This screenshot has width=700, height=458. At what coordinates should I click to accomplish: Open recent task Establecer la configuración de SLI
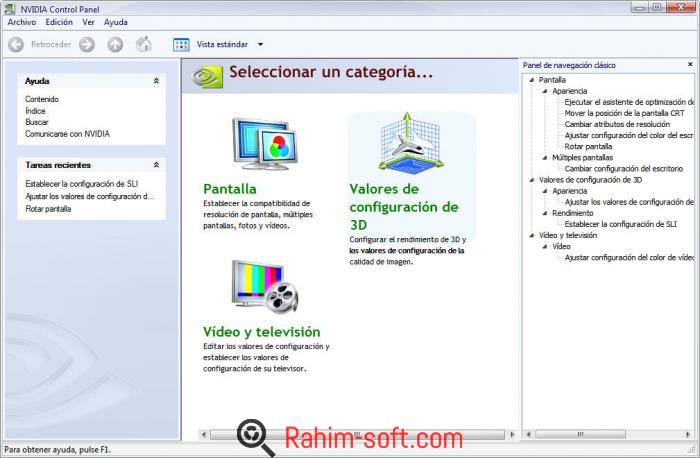click(x=82, y=183)
